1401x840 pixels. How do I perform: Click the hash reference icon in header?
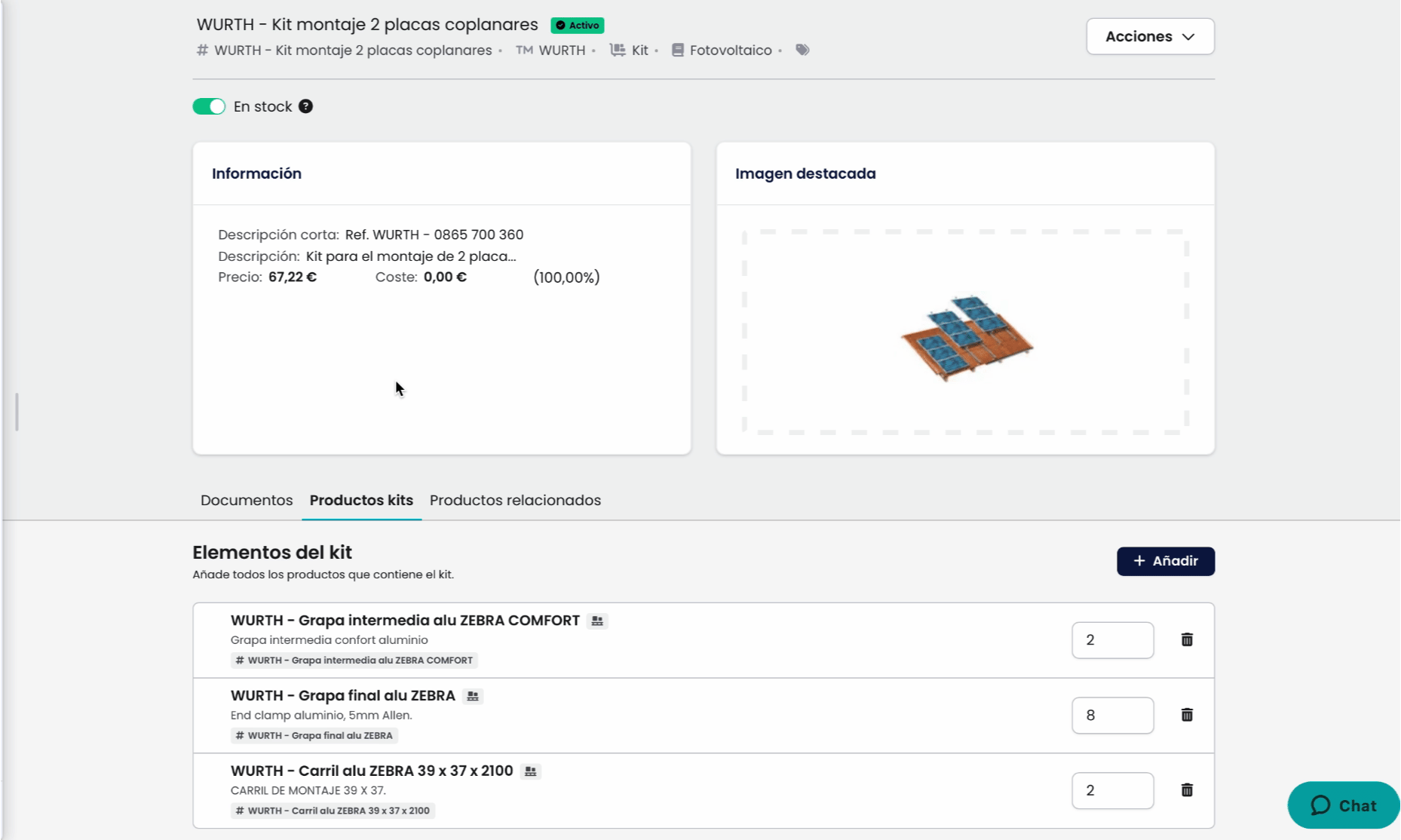coord(202,50)
